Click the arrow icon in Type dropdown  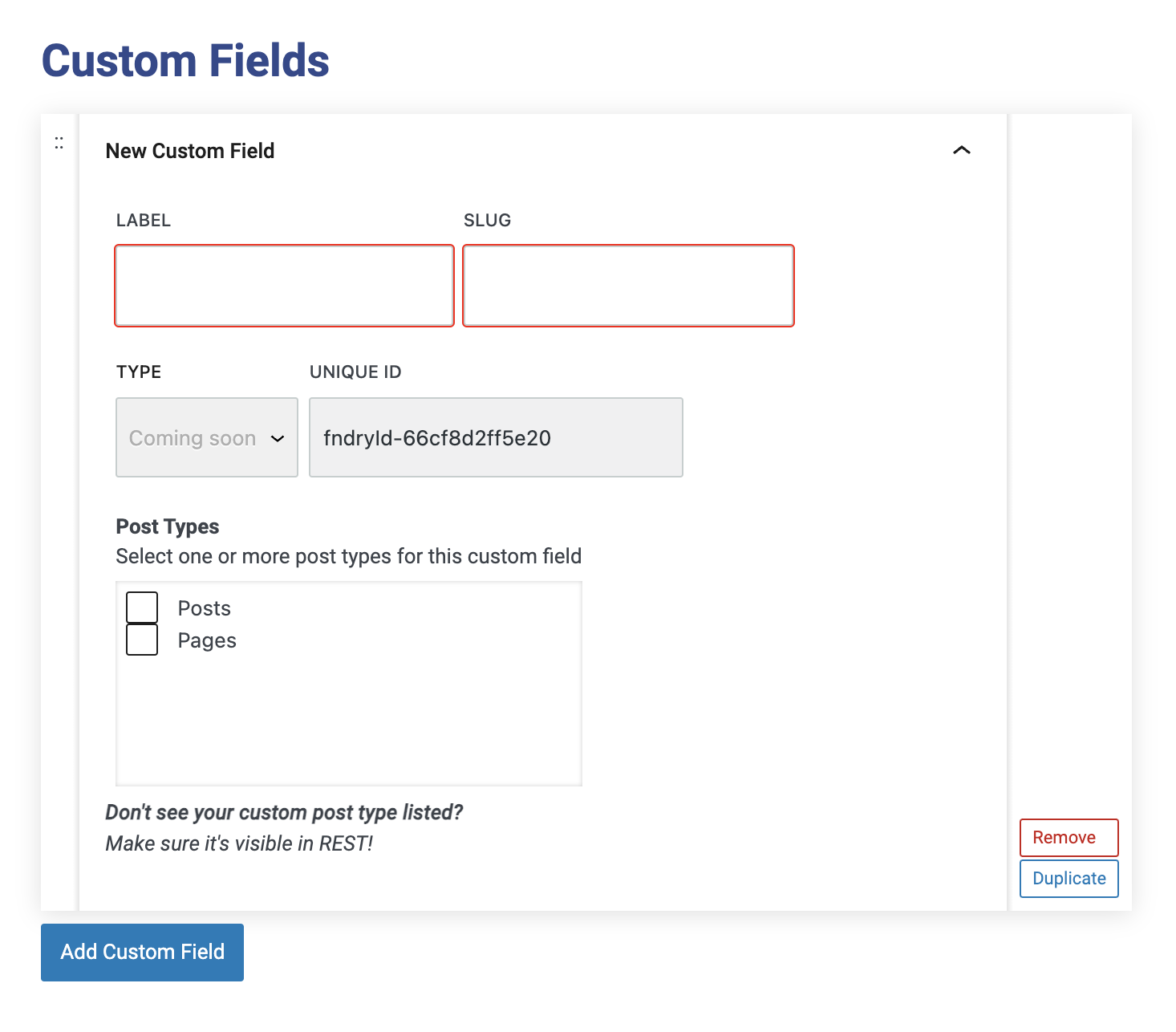(x=278, y=438)
